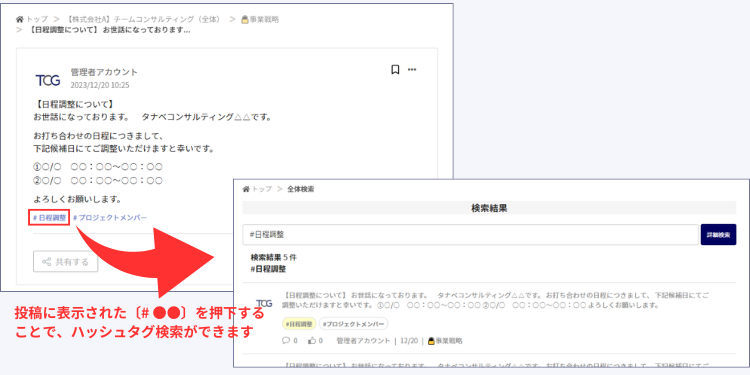Open the three-dot more options menu
Image resolution: width=750 pixels, height=375 pixels.
click(x=412, y=70)
